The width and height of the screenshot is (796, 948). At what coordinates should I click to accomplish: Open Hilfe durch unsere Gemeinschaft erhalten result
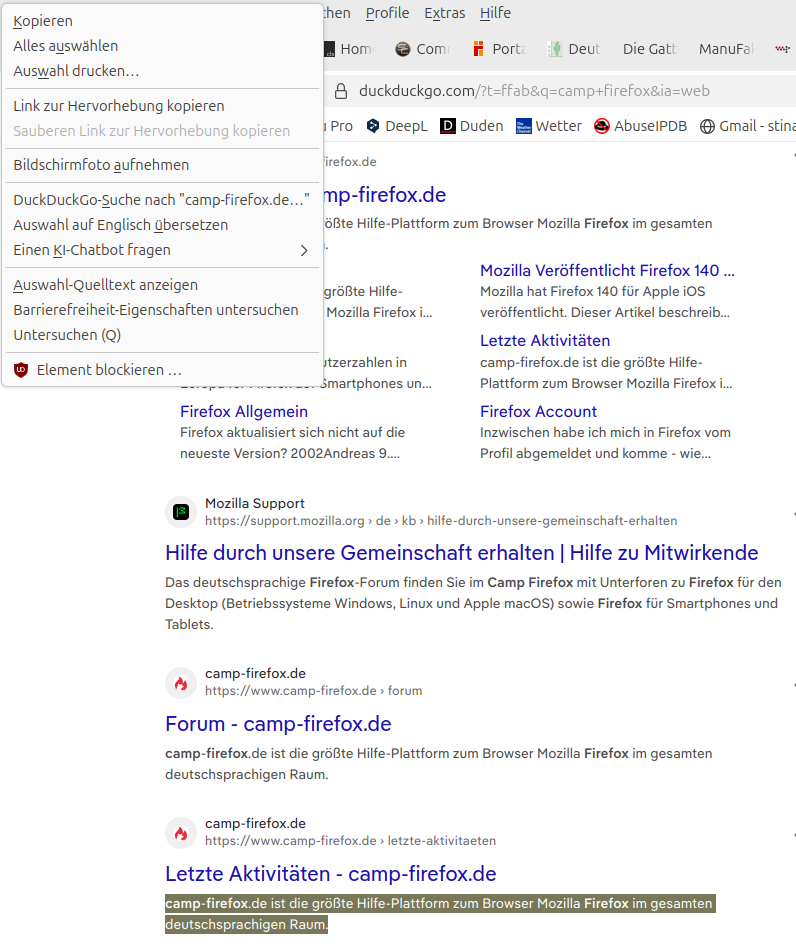tap(461, 553)
